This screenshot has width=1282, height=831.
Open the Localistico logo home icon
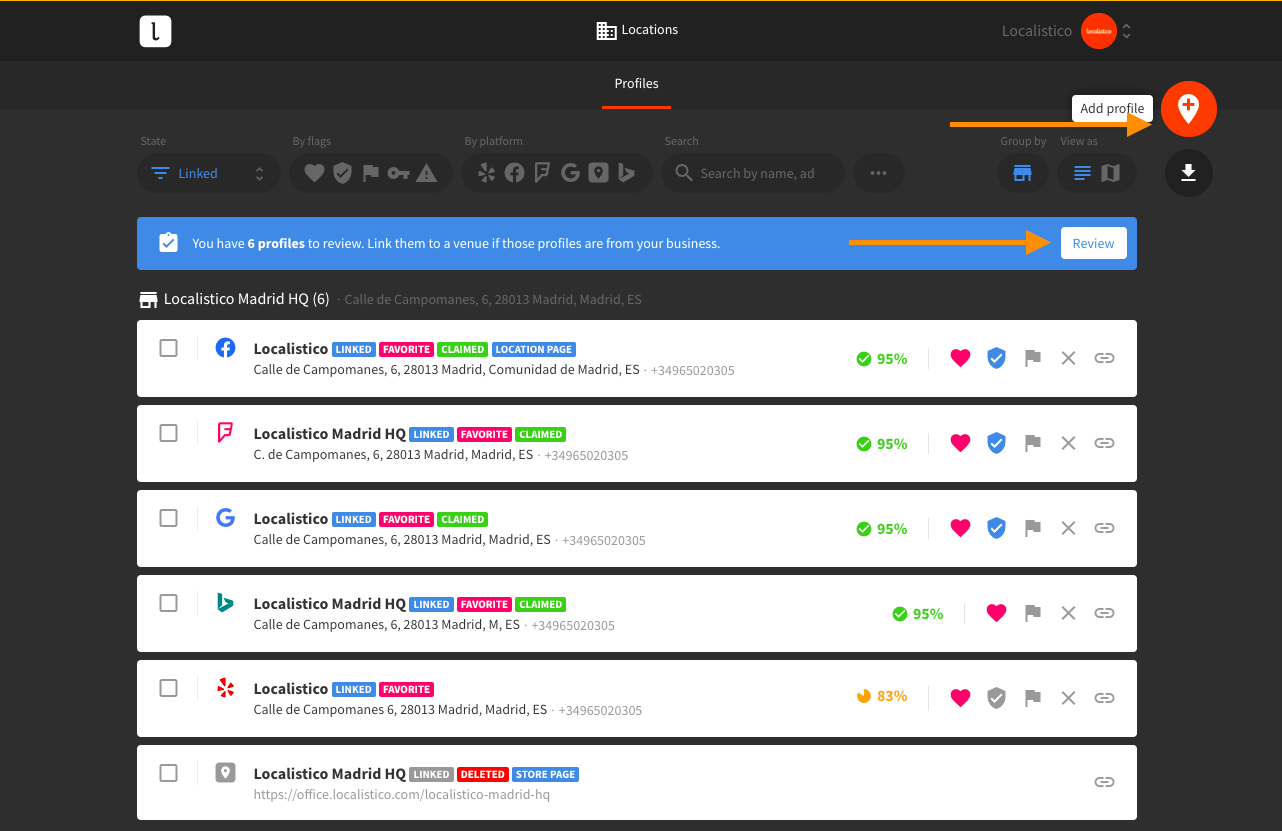(155, 31)
